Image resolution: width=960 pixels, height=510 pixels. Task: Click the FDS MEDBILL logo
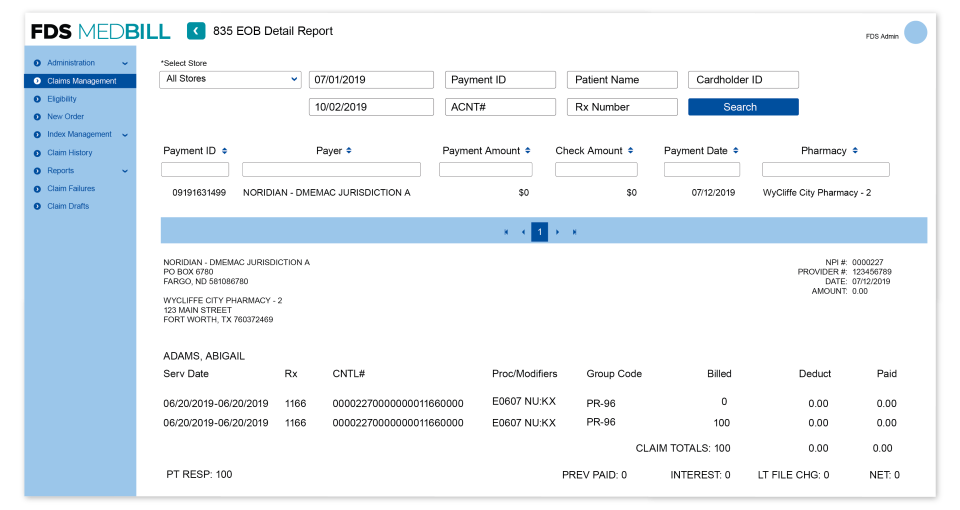tap(100, 31)
